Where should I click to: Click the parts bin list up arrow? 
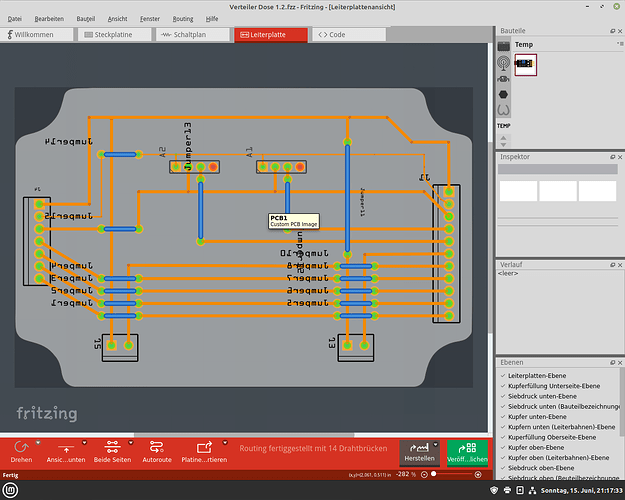click(503, 138)
